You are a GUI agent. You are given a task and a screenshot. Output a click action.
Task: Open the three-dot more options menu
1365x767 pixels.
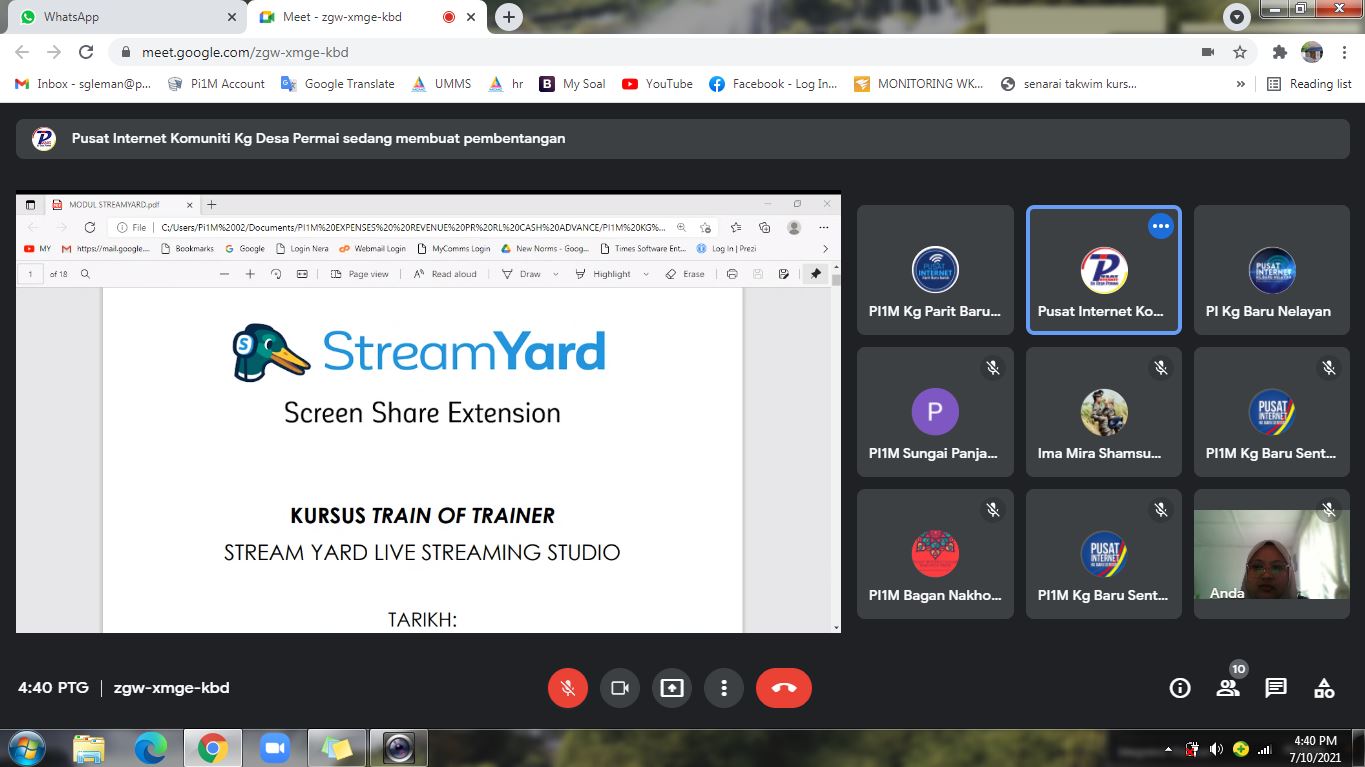[x=723, y=688]
